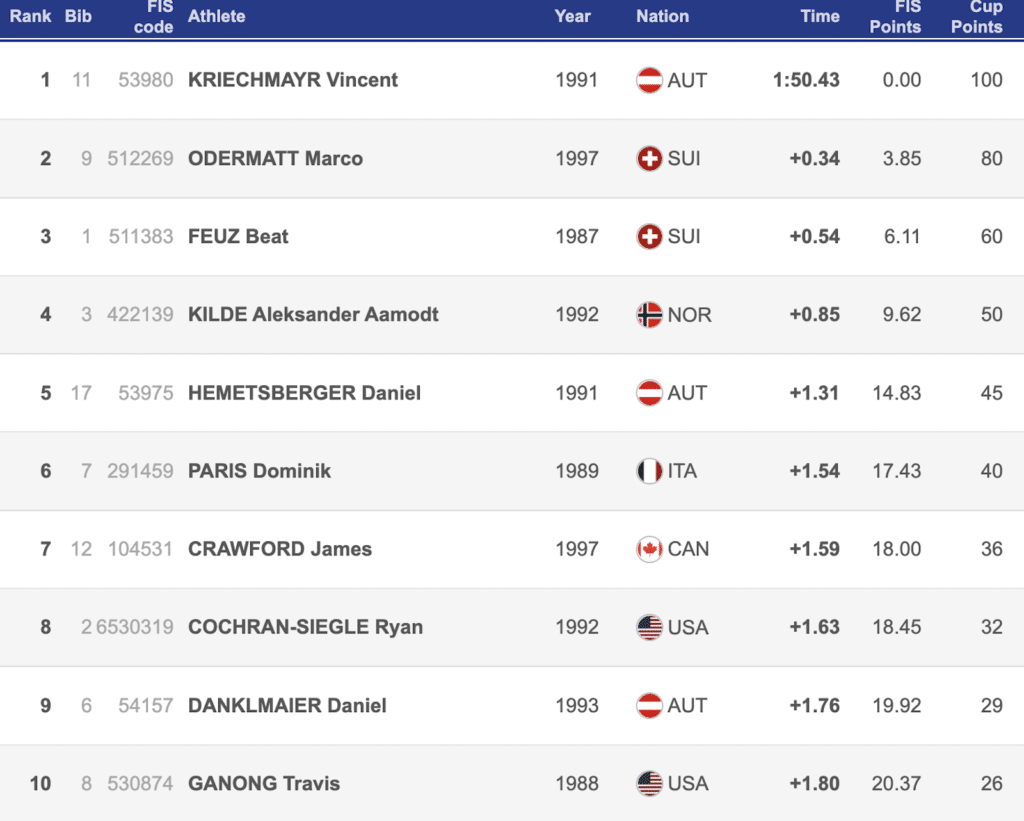Image resolution: width=1024 pixels, height=821 pixels.
Task: Click the FIS Points column header
Action: tap(895, 17)
